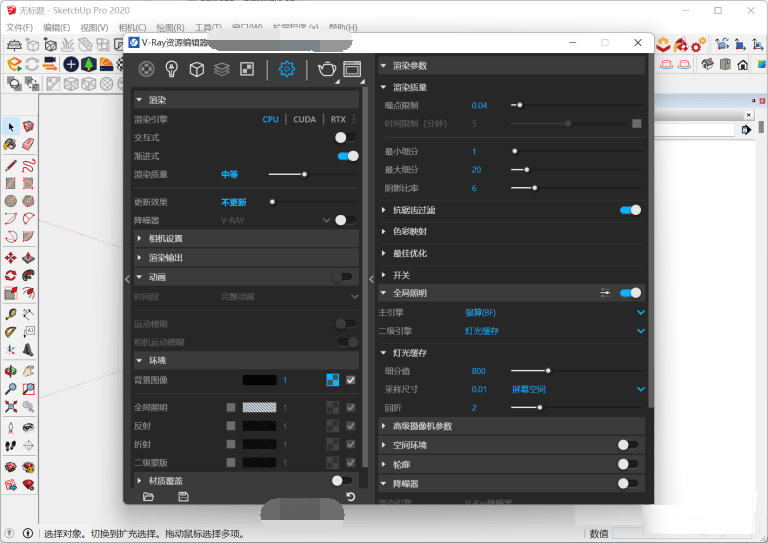Select the SketchUp Select arrow tool

[11, 127]
